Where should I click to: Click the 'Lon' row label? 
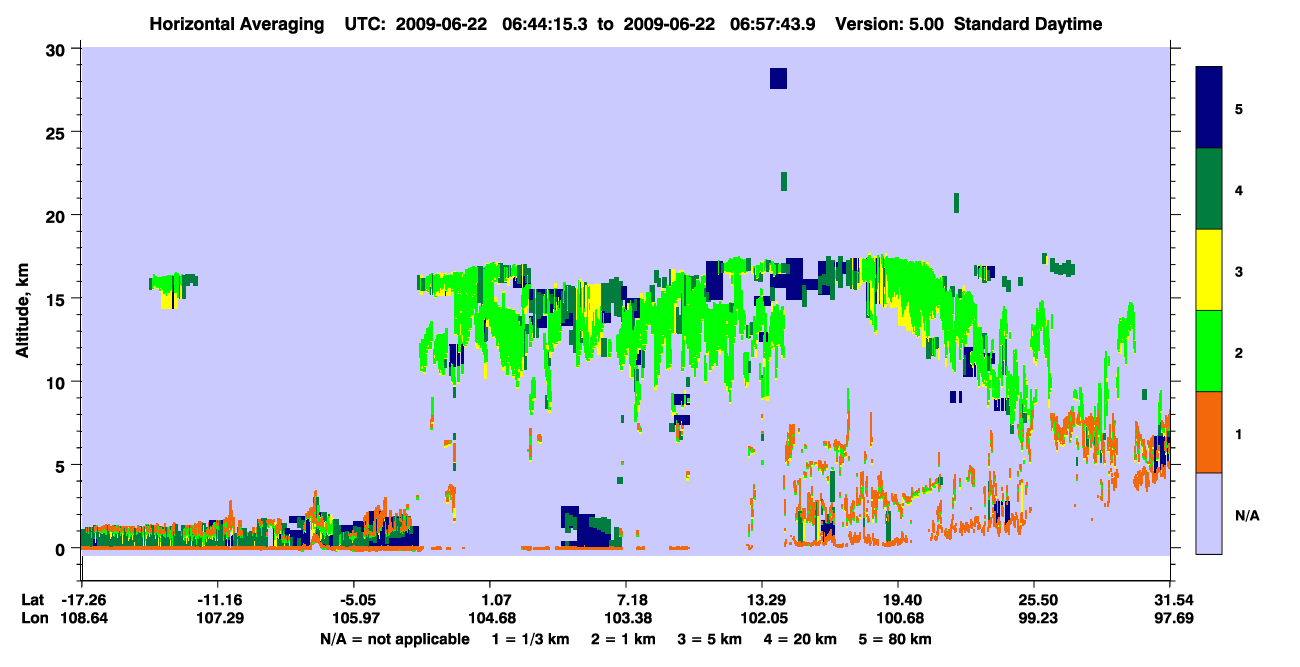point(34,618)
